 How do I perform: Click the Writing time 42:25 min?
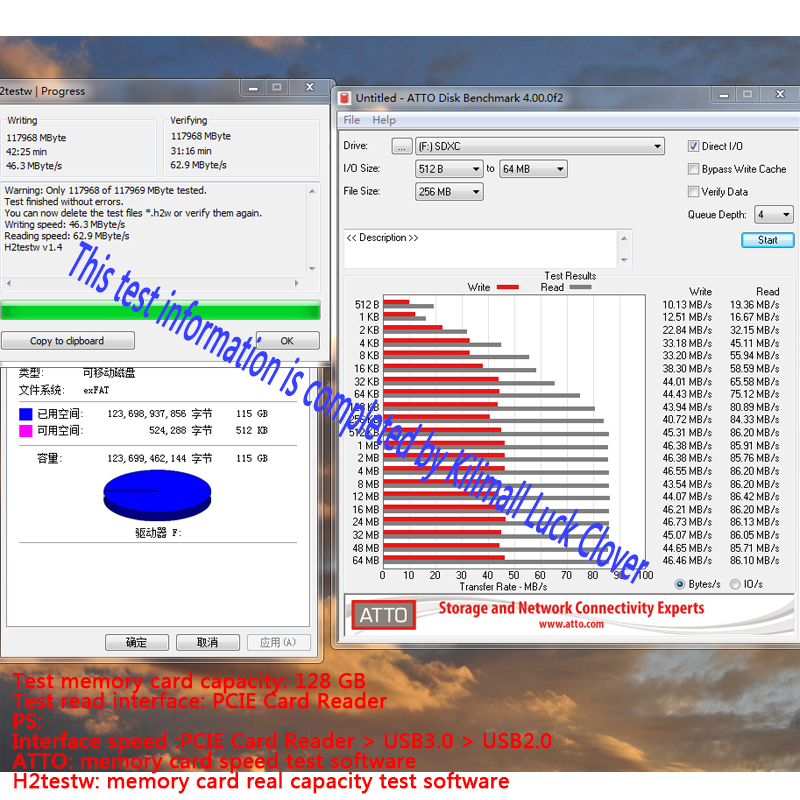tap(27, 152)
